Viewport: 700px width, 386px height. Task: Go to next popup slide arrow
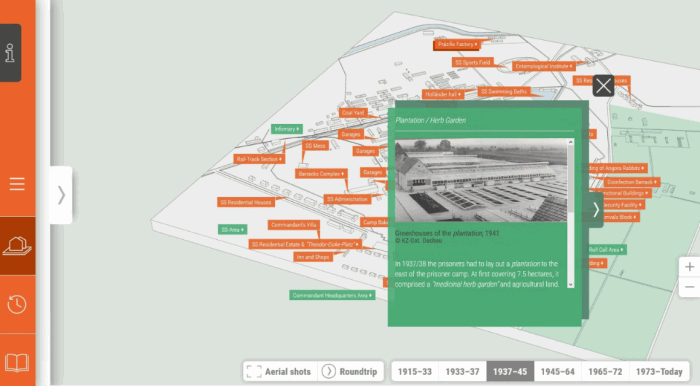596,209
